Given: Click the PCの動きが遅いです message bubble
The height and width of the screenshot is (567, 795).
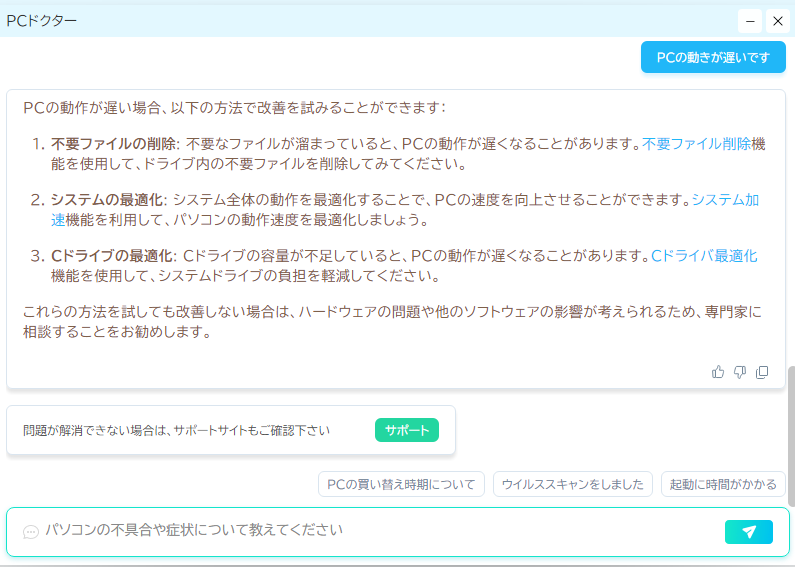Looking at the screenshot, I should pos(713,58).
